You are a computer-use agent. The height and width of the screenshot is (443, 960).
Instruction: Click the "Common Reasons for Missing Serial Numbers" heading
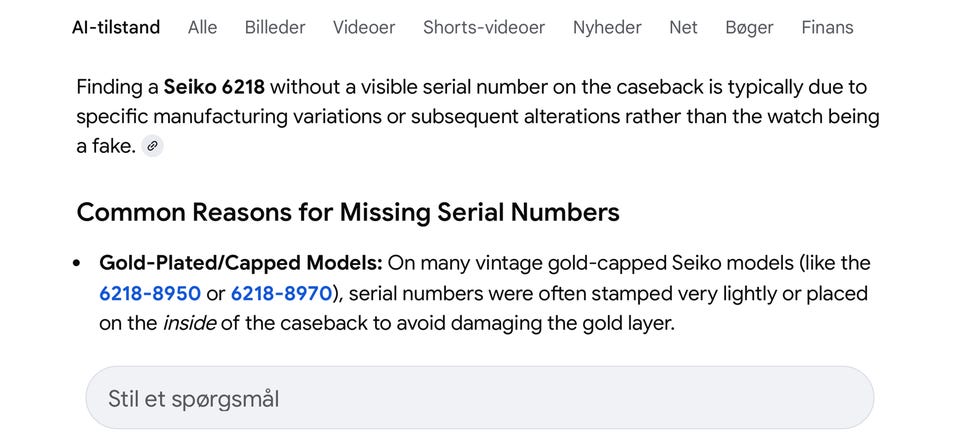pos(348,212)
